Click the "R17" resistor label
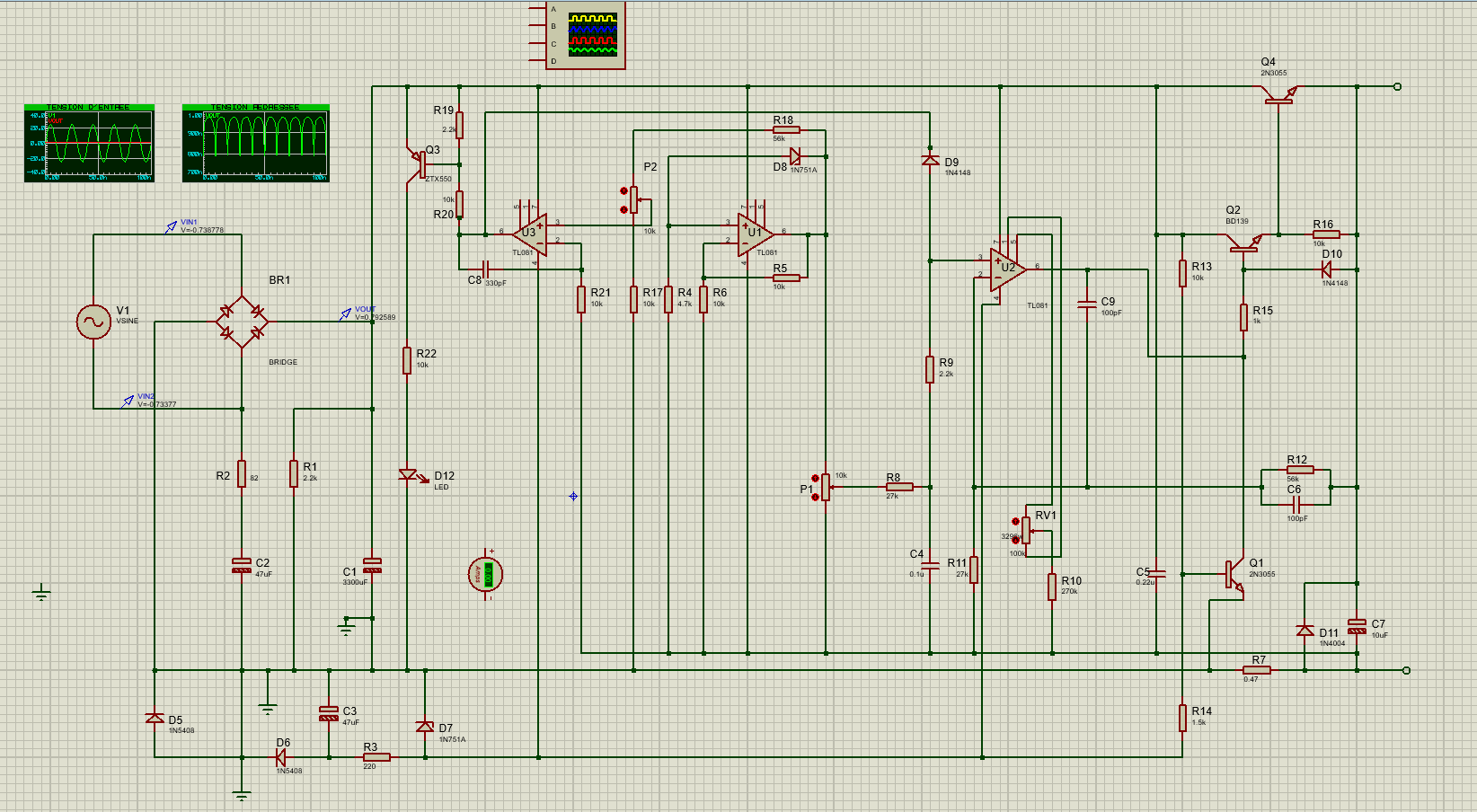Screen dimensions: 1477x812 [652, 293]
